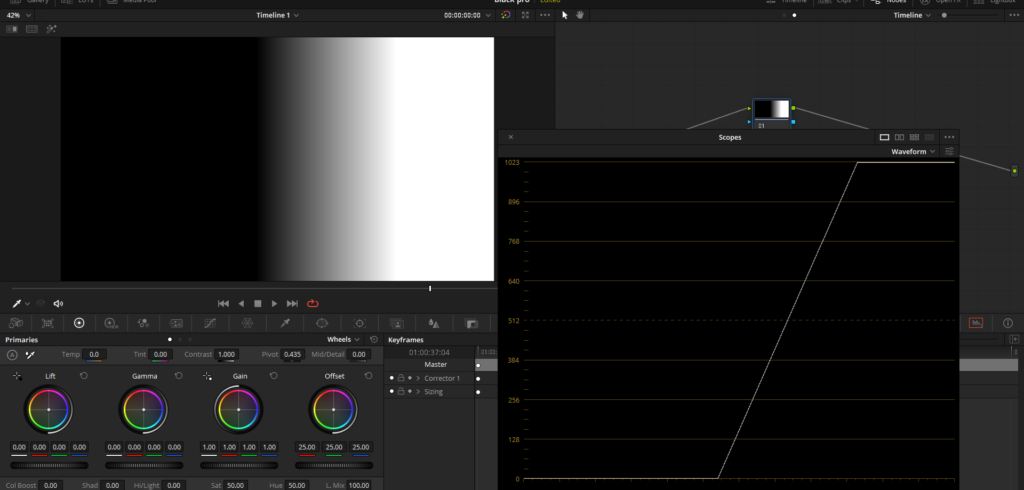Image resolution: width=1024 pixels, height=490 pixels.
Task: Toggle viewer audio mute speaker
Action: [58, 303]
